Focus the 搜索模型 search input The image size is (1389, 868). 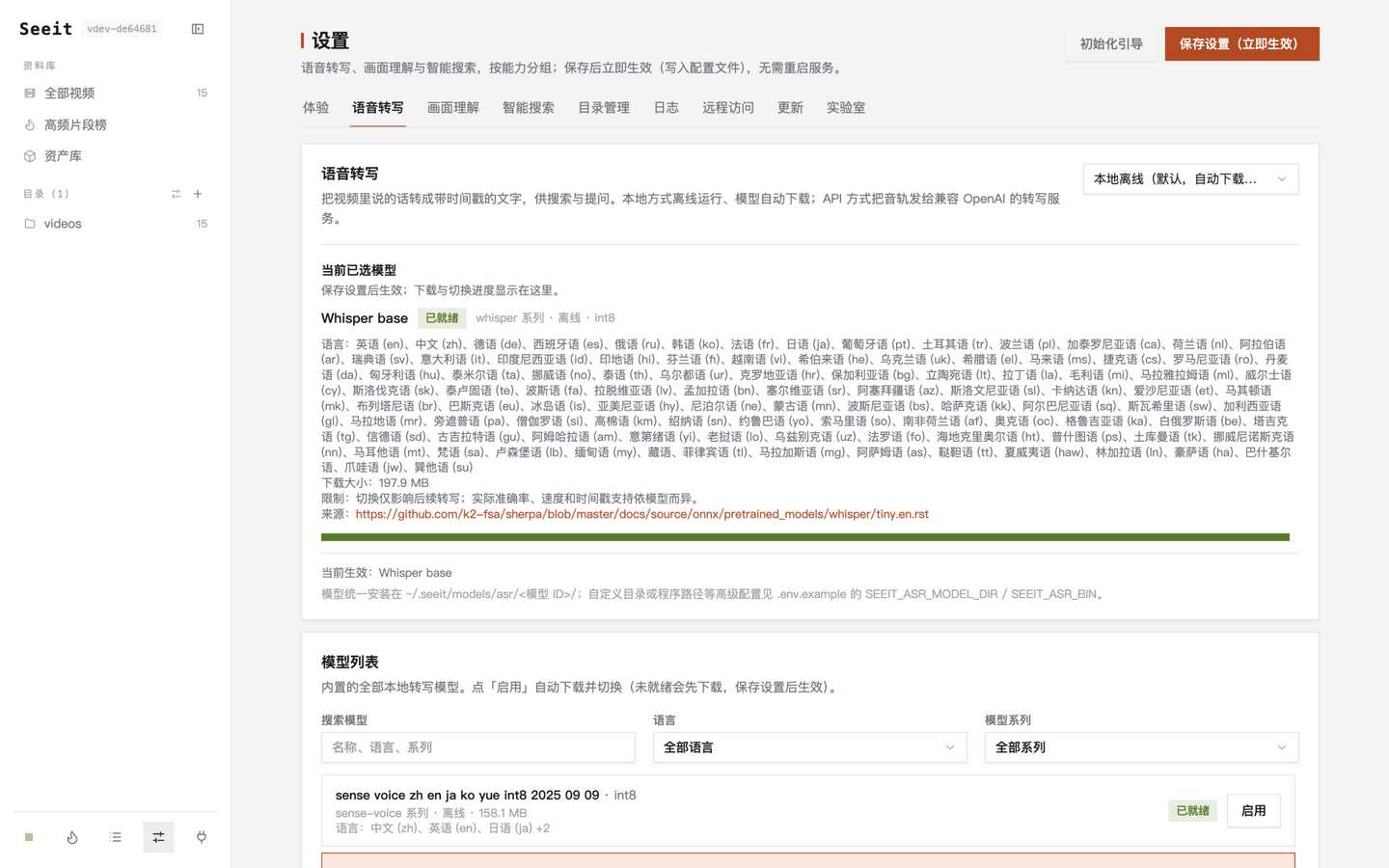pos(478,747)
